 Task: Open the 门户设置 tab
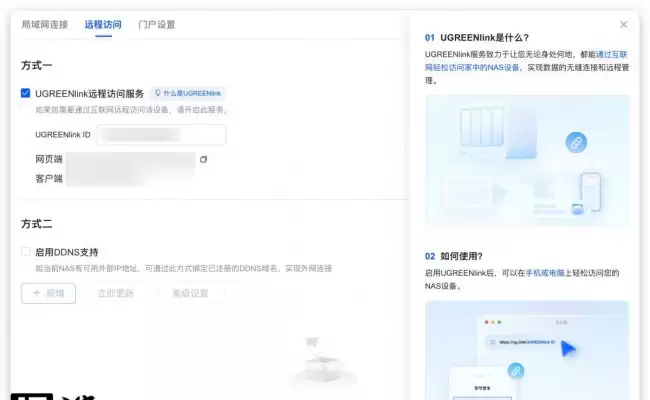(x=157, y=24)
